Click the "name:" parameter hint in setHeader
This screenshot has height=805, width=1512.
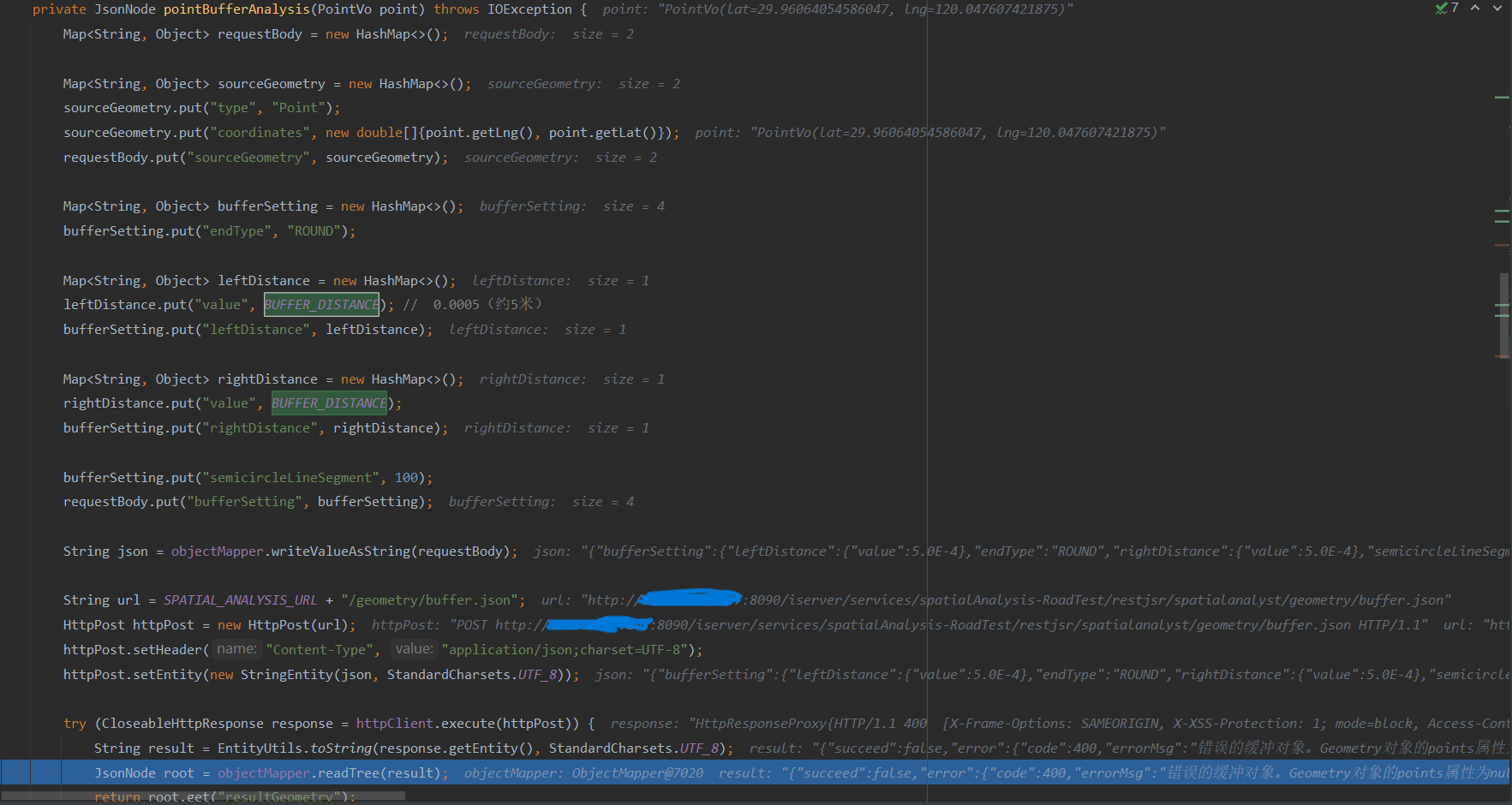coord(236,649)
